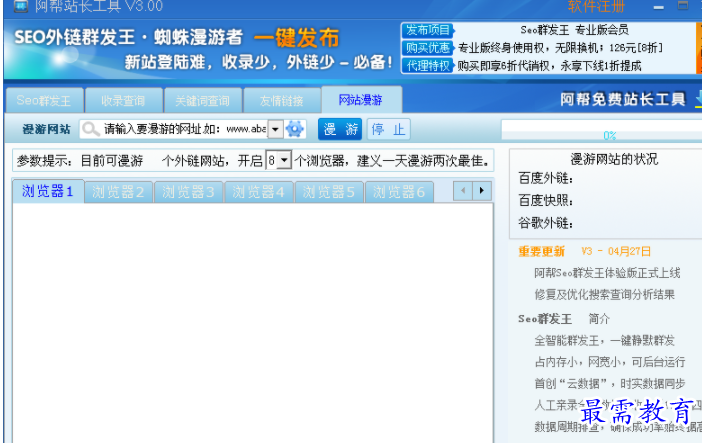The image size is (702, 443).
Task: Click the 重要更新 heading
Action: tap(542, 251)
